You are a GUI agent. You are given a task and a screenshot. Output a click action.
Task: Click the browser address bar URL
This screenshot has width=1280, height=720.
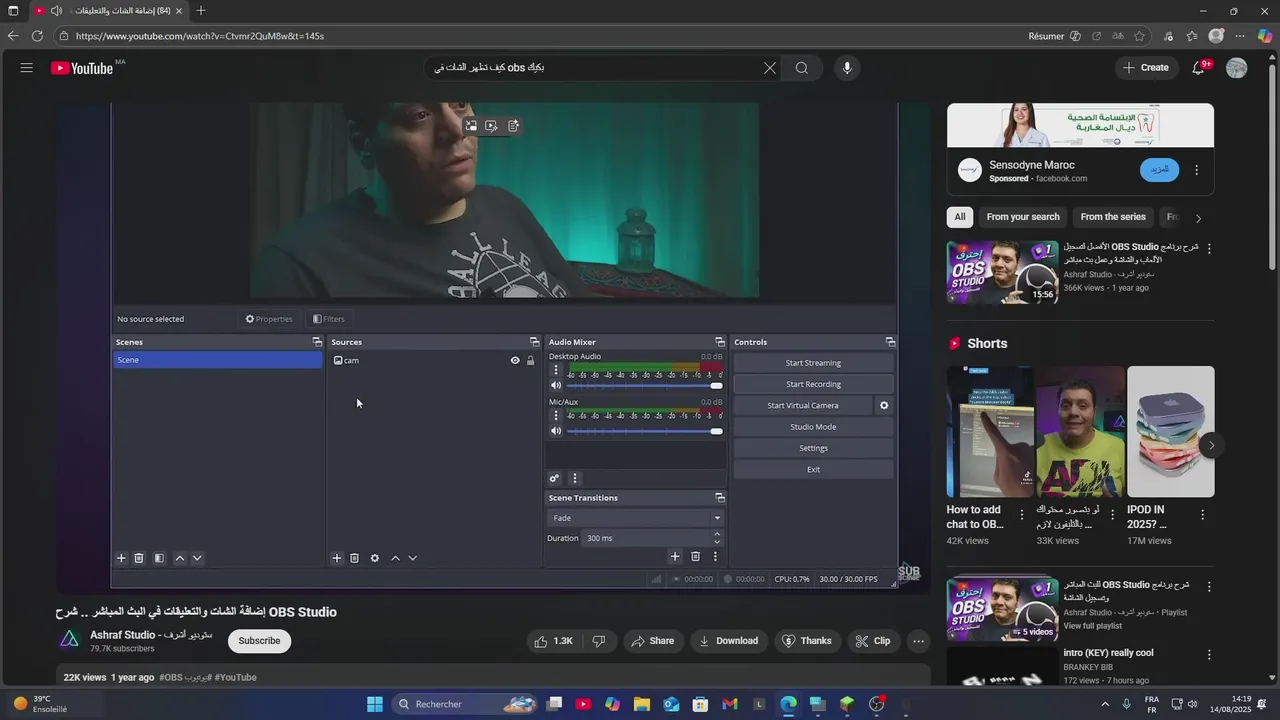pos(200,36)
